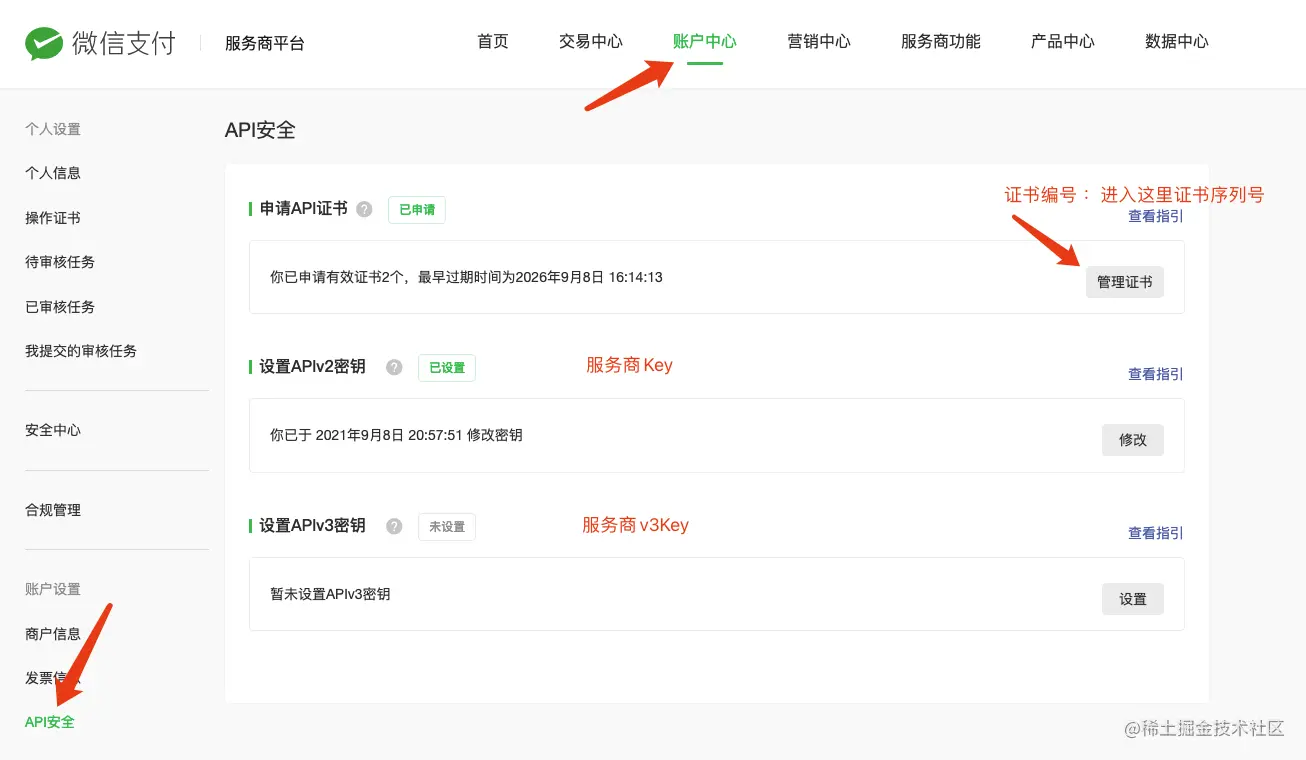The image size is (1306, 760).
Task: Click the 设置APIv2密钥 section title
Action: [312, 367]
